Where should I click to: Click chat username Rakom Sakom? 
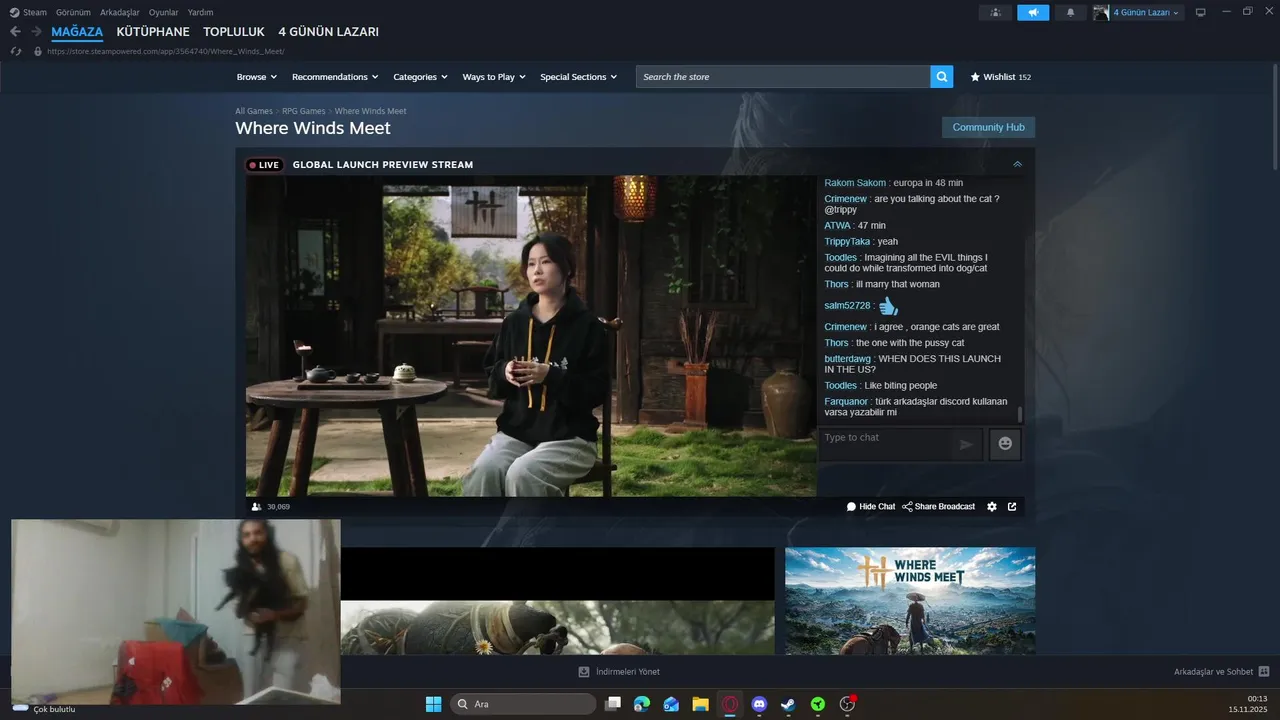tap(855, 183)
